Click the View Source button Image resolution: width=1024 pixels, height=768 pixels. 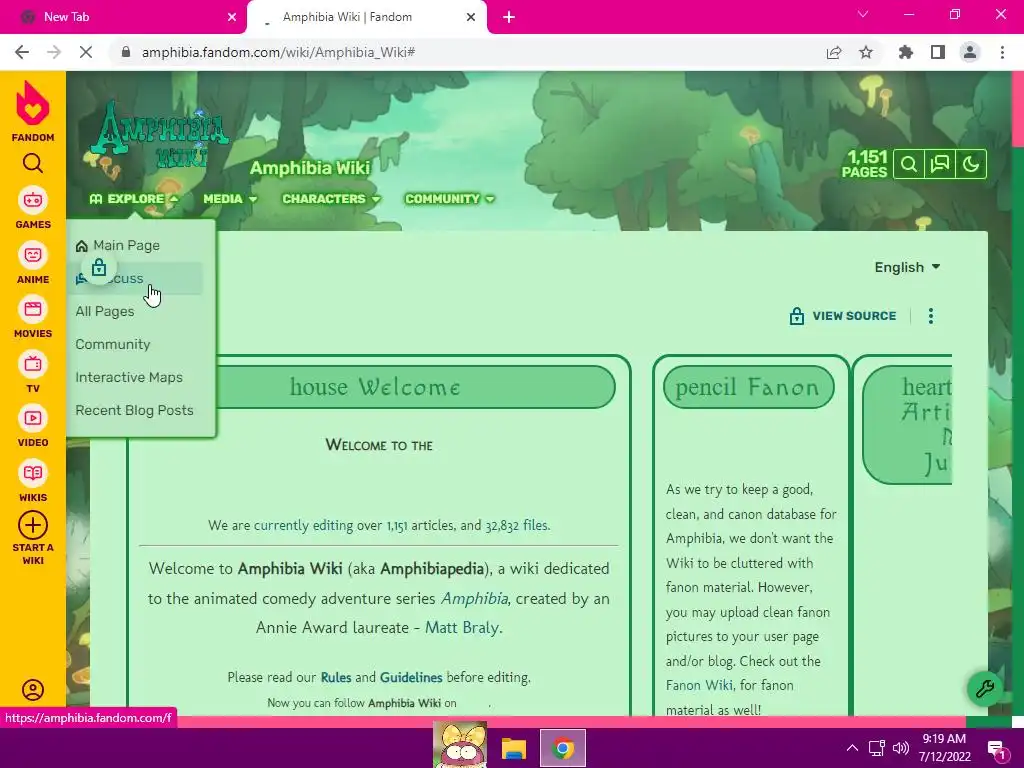coord(842,316)
